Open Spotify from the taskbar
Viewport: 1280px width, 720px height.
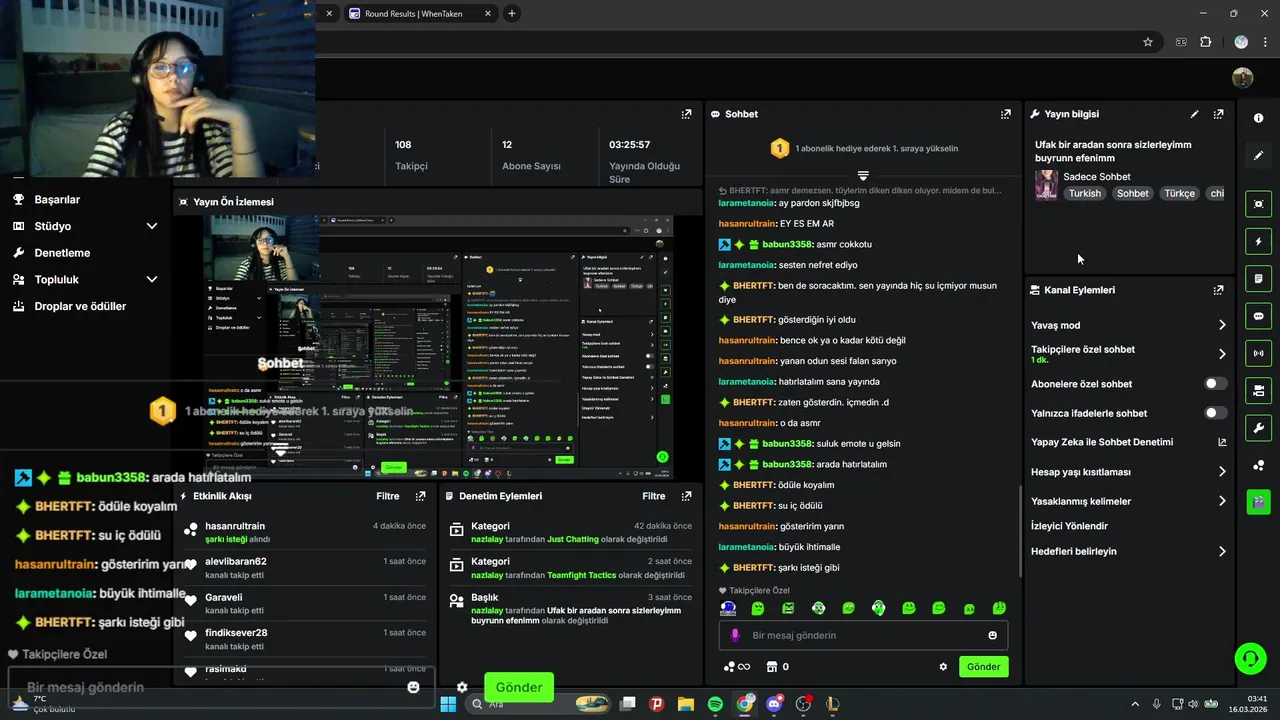pyautogui.click(x=715, y=704)
